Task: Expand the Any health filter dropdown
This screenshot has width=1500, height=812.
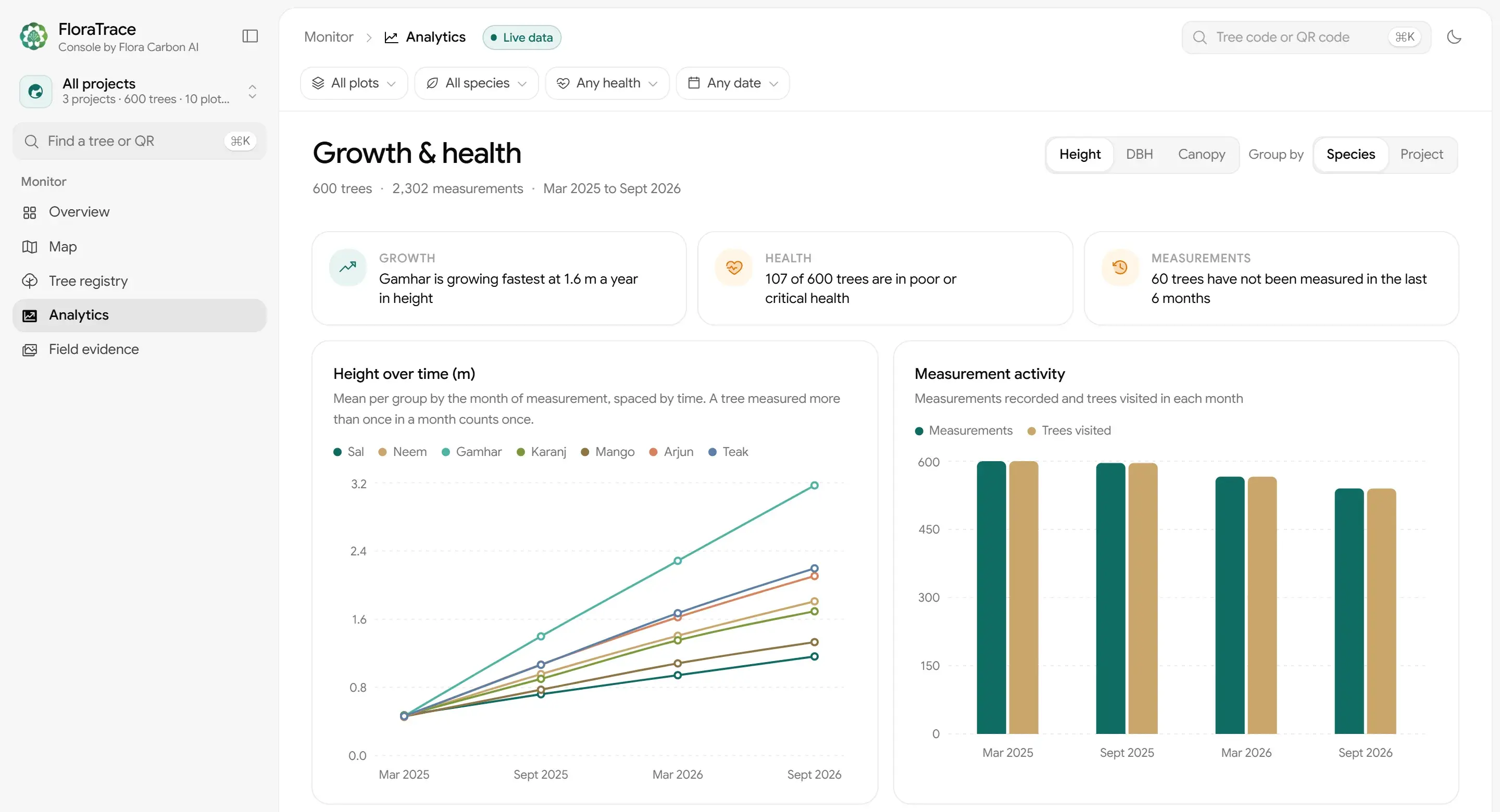Action: click(607, 83)
